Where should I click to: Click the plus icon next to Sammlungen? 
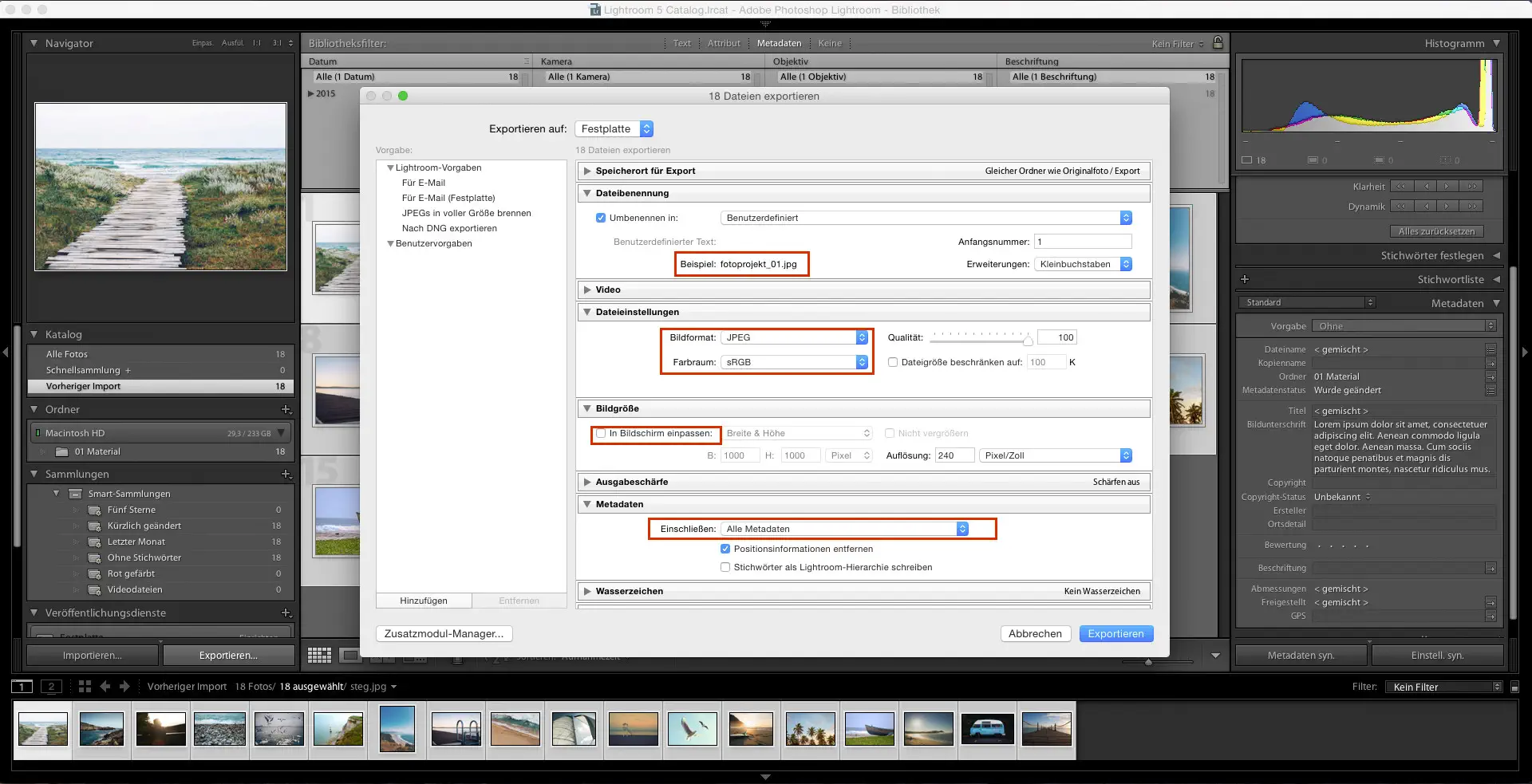coord(286,474)
